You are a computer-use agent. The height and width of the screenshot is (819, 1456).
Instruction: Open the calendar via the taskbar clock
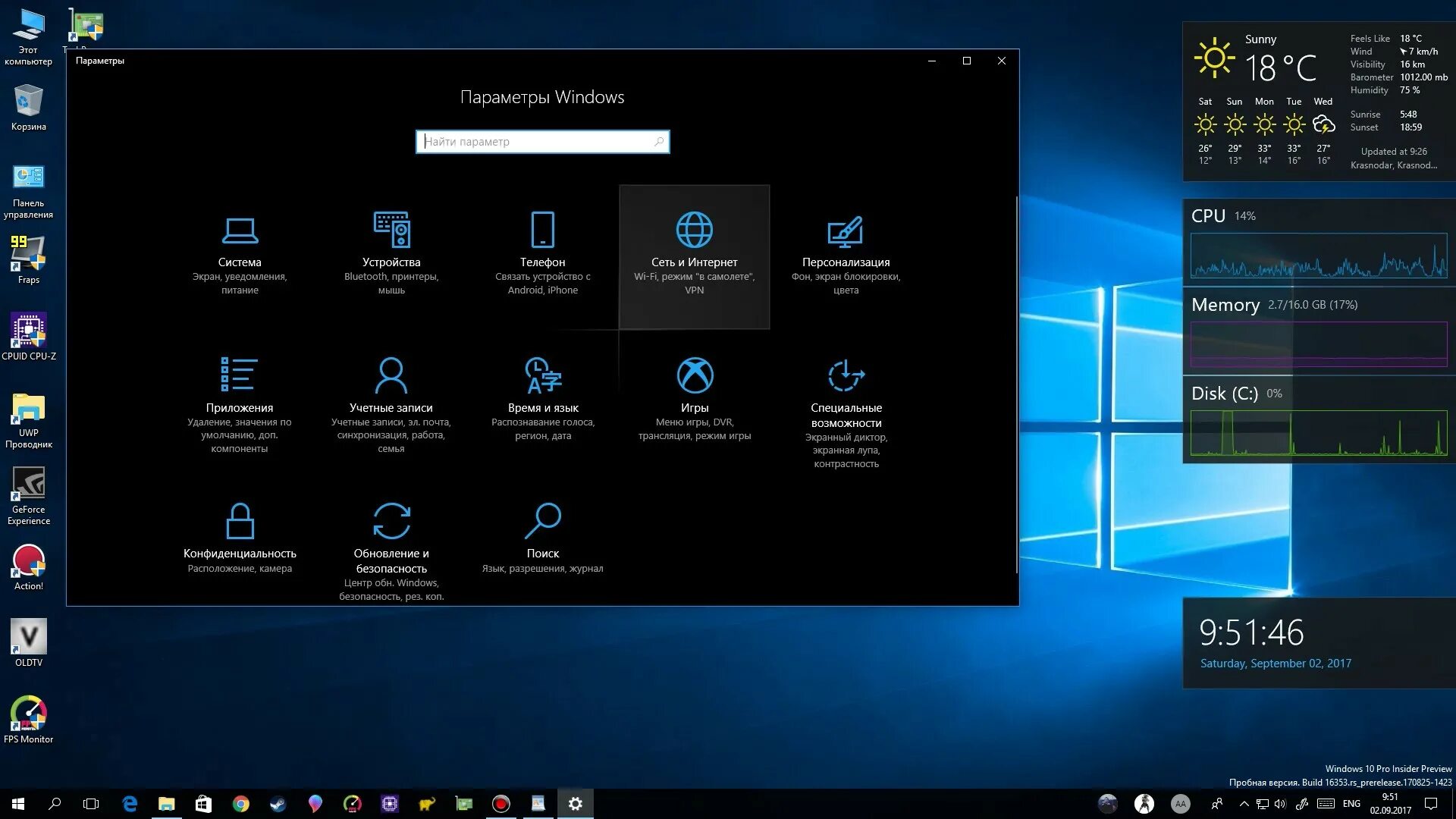(x=1392, y=804)
